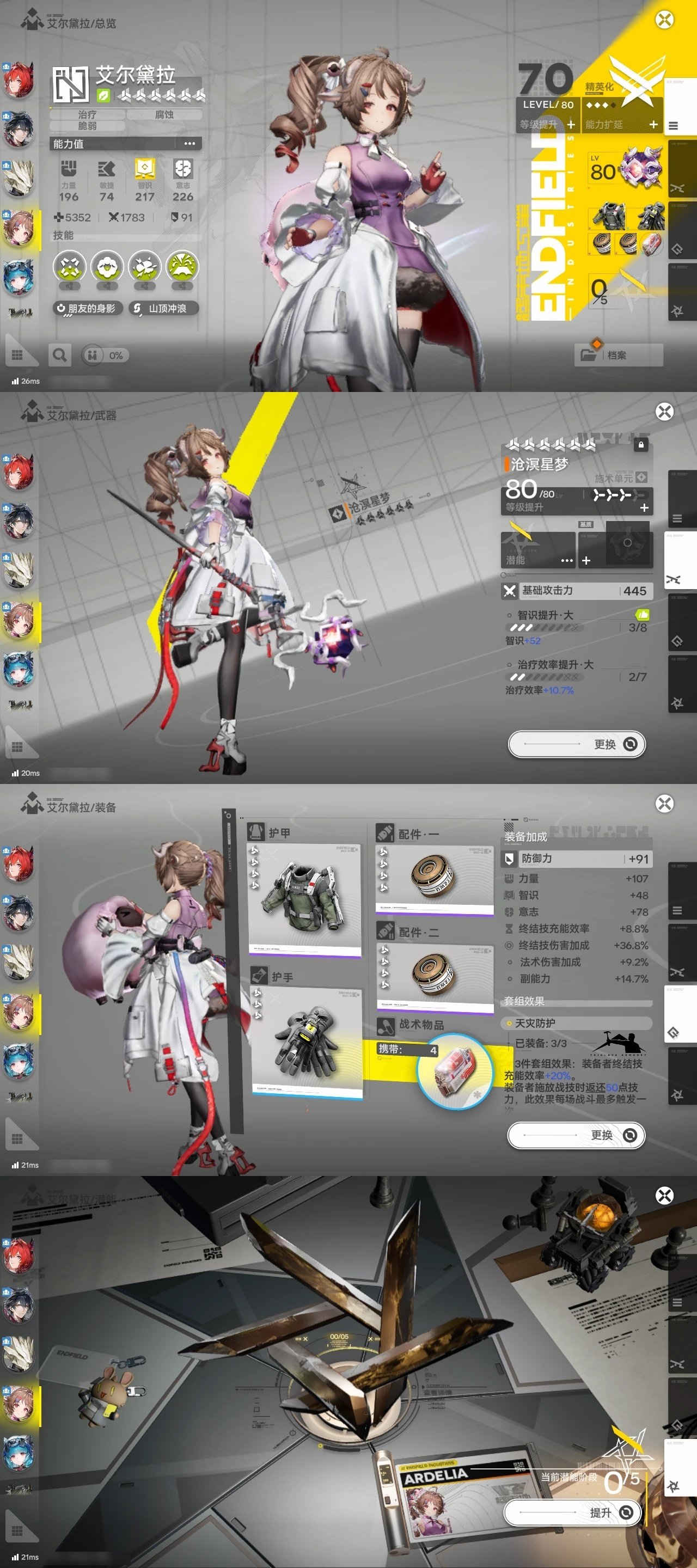The height and width of the screenshot is (1568, 697).
Task: Click the search magnifier icon on overview screen
Action: [60, 355]
